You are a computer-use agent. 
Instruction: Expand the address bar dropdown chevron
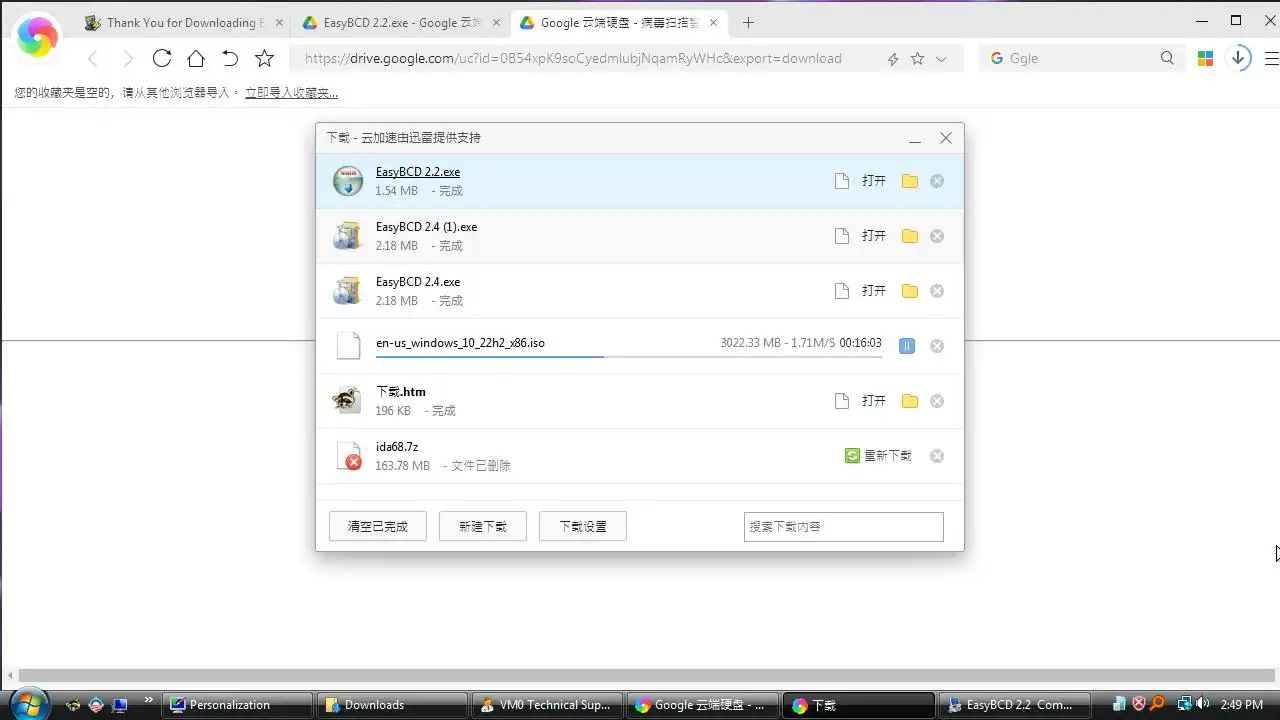[x=941, y=59]
